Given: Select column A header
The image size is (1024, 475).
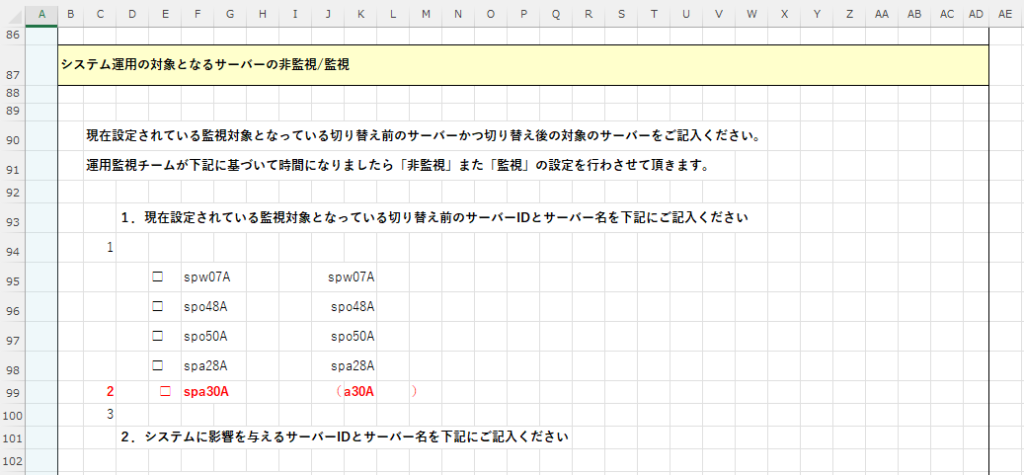Looking at the screenshot, I should tap(41, 13).
